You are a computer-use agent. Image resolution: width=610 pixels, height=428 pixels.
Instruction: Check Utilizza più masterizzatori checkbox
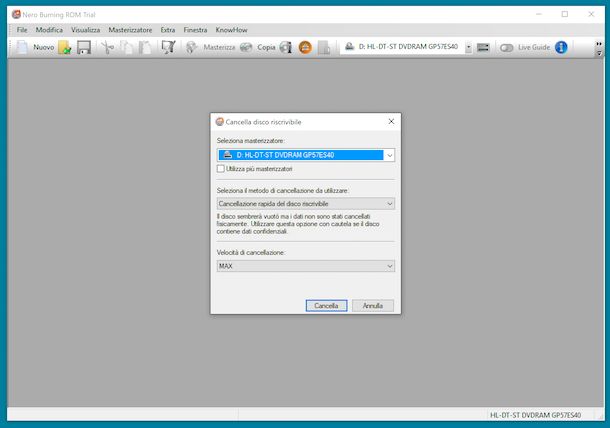coord(221,168)
